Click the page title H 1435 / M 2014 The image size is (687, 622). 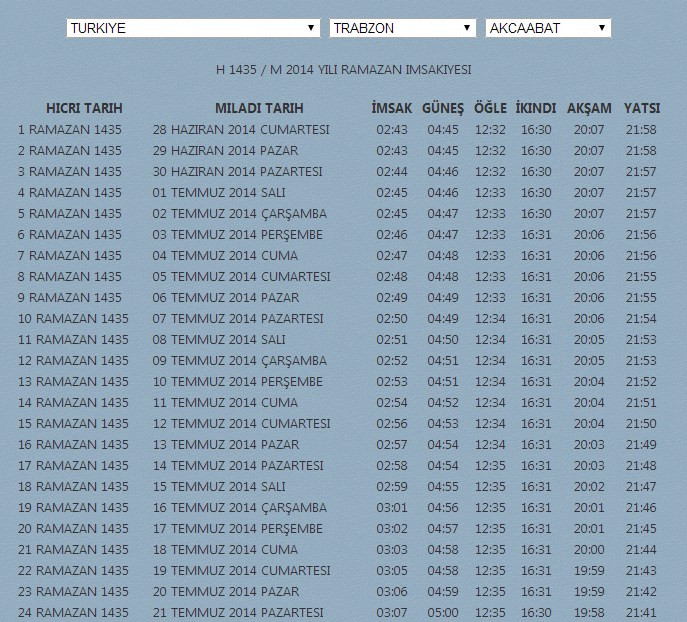coord(343,70)
